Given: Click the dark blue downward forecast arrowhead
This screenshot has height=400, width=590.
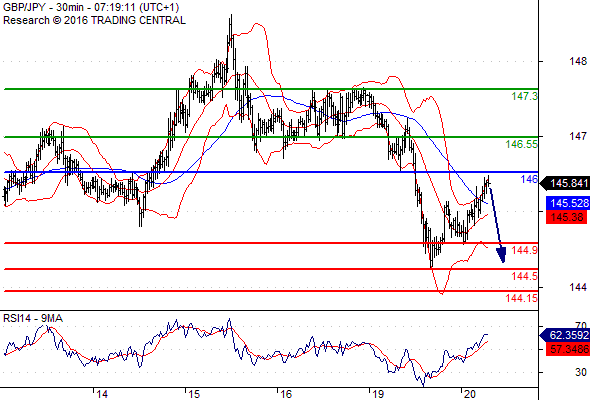Looking at the screenshot, I should (x=502, y=254).
